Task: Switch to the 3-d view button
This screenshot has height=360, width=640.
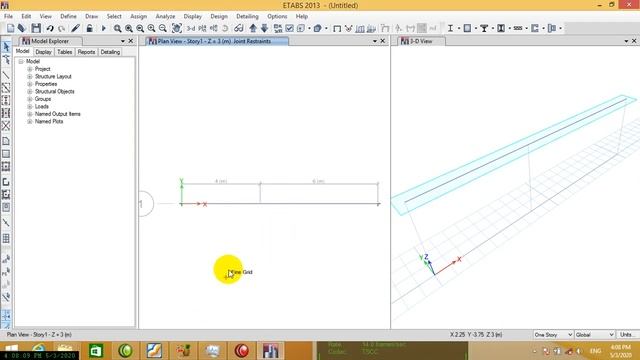Action: pyautogui.click(x=191, y=28)
